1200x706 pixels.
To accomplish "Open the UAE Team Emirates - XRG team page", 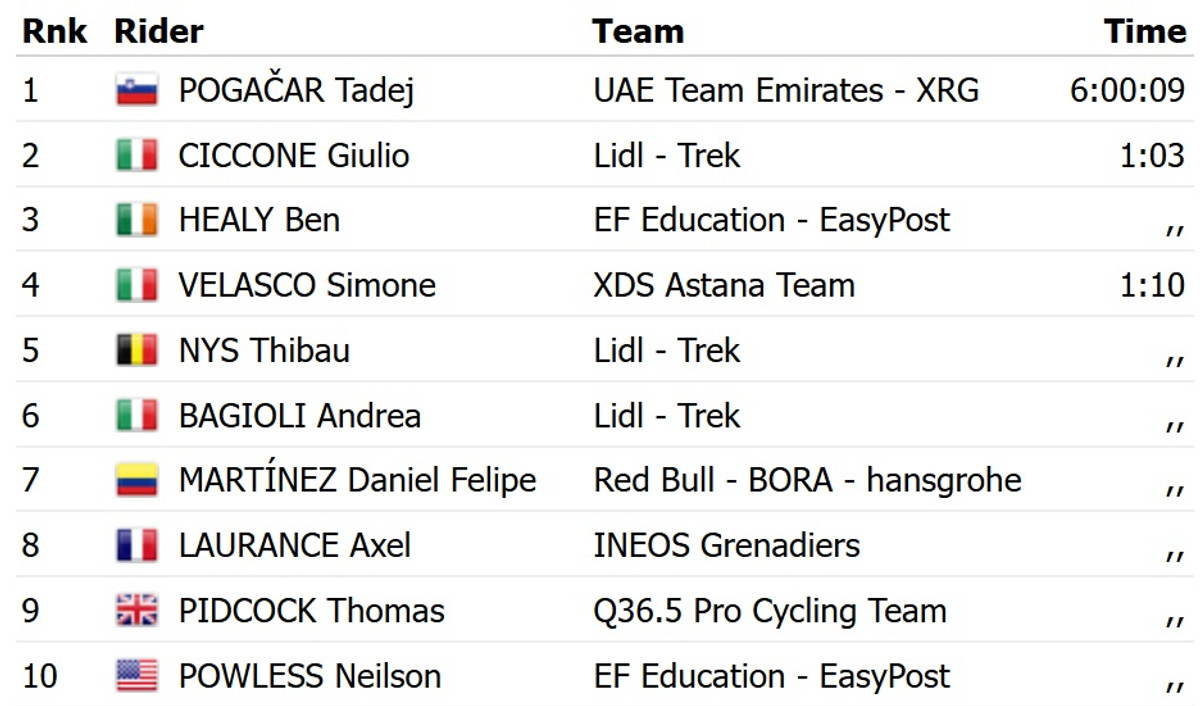I will point(786,91).
